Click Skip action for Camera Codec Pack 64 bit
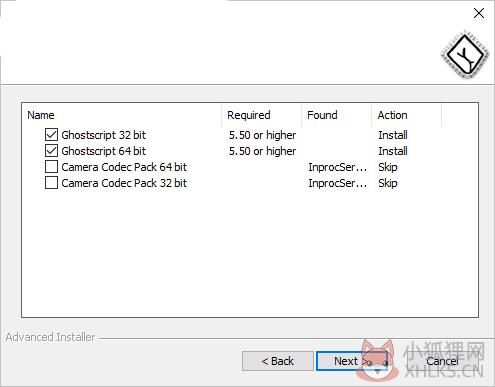This screenshot has width=495, height=387. click(x=388, y=167)
